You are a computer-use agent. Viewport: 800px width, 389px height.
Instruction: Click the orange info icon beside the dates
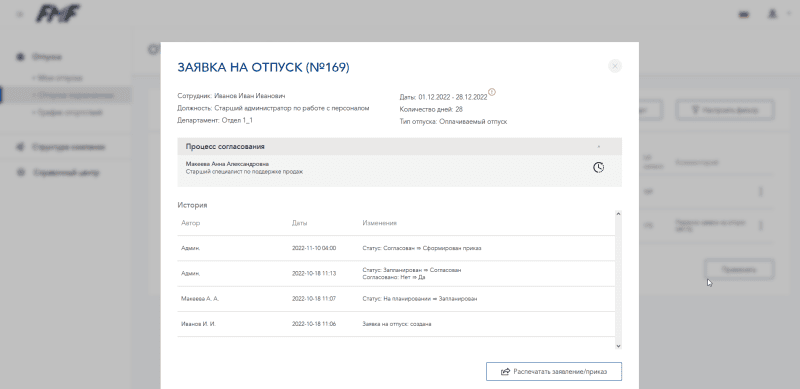tap(492, 92)
